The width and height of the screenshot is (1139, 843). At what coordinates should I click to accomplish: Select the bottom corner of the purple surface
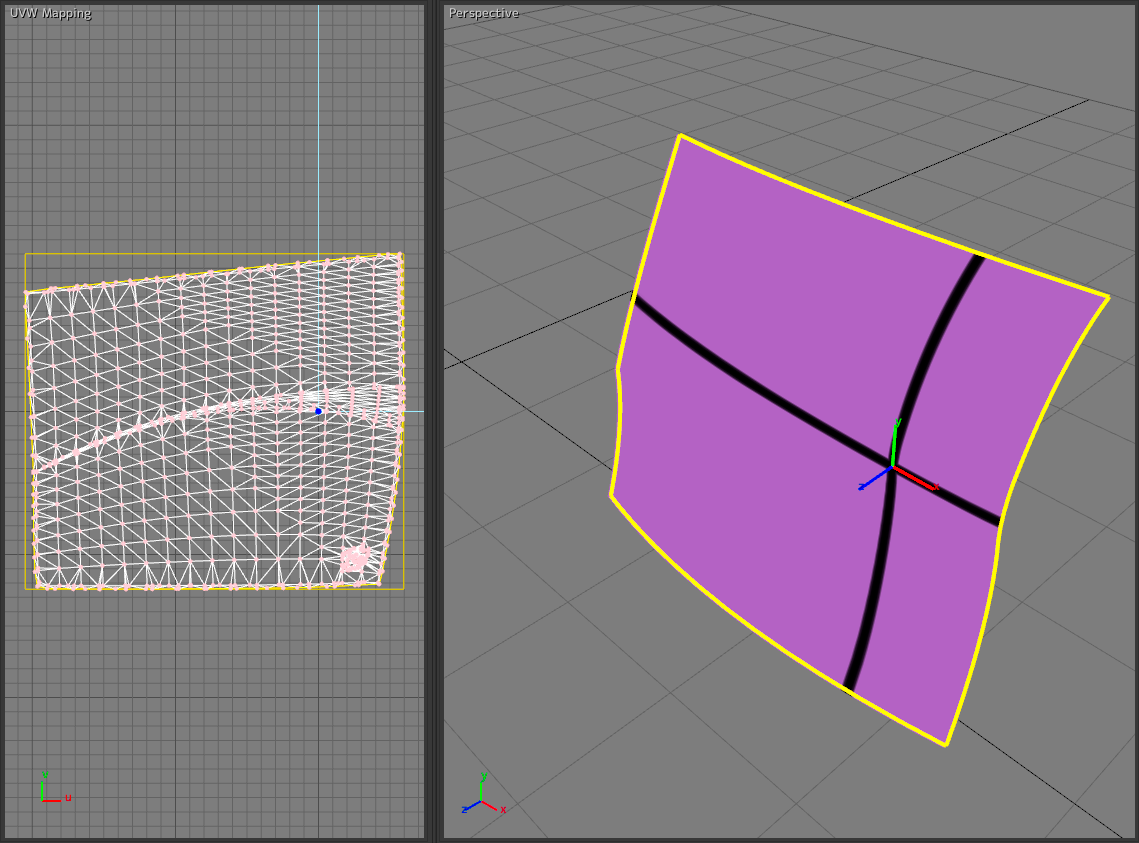click(945, 744)
